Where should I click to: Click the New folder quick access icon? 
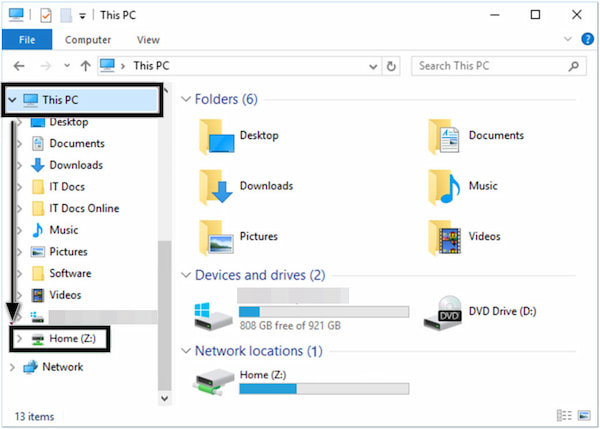pos(66,15)
